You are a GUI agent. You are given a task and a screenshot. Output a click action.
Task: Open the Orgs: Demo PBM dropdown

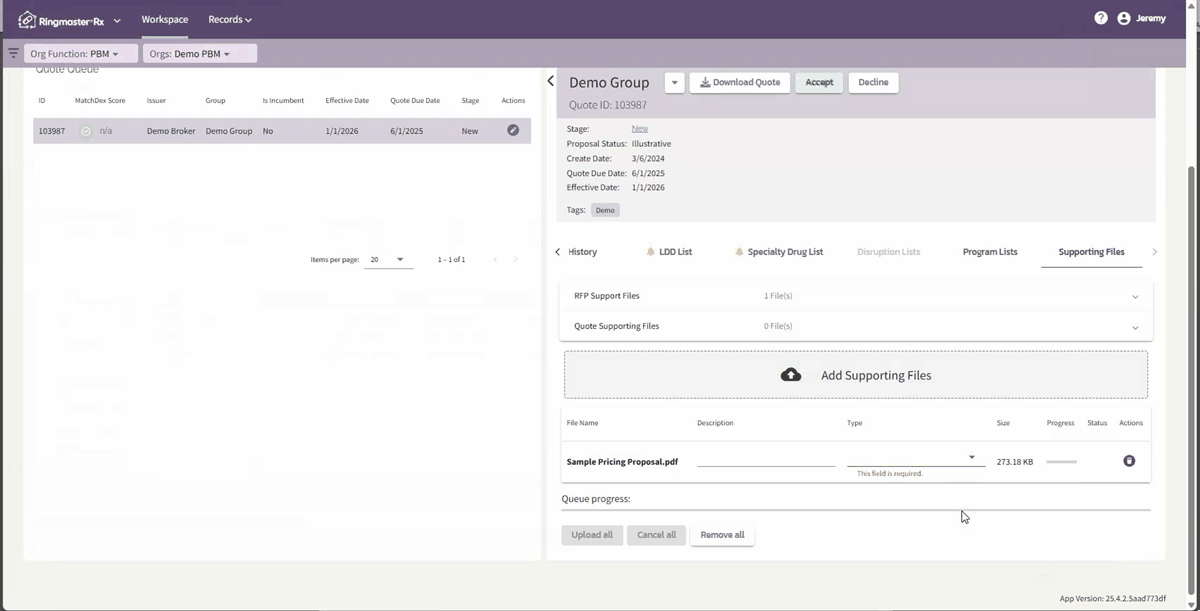[x=197, y=53]
